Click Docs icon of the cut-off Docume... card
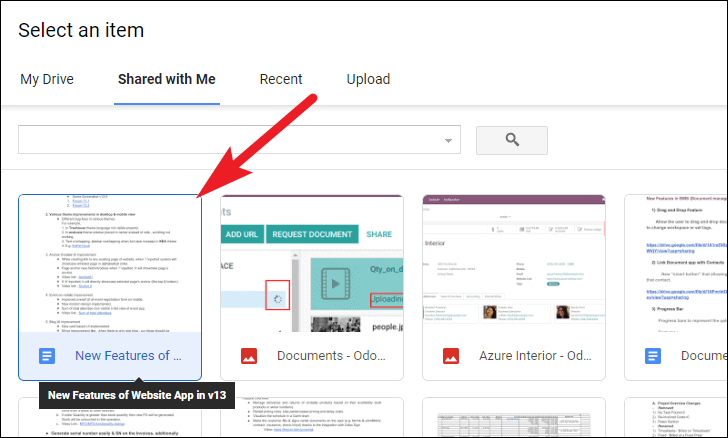The width and height of the screenshot is (728, 438). (x=653, y=356)
